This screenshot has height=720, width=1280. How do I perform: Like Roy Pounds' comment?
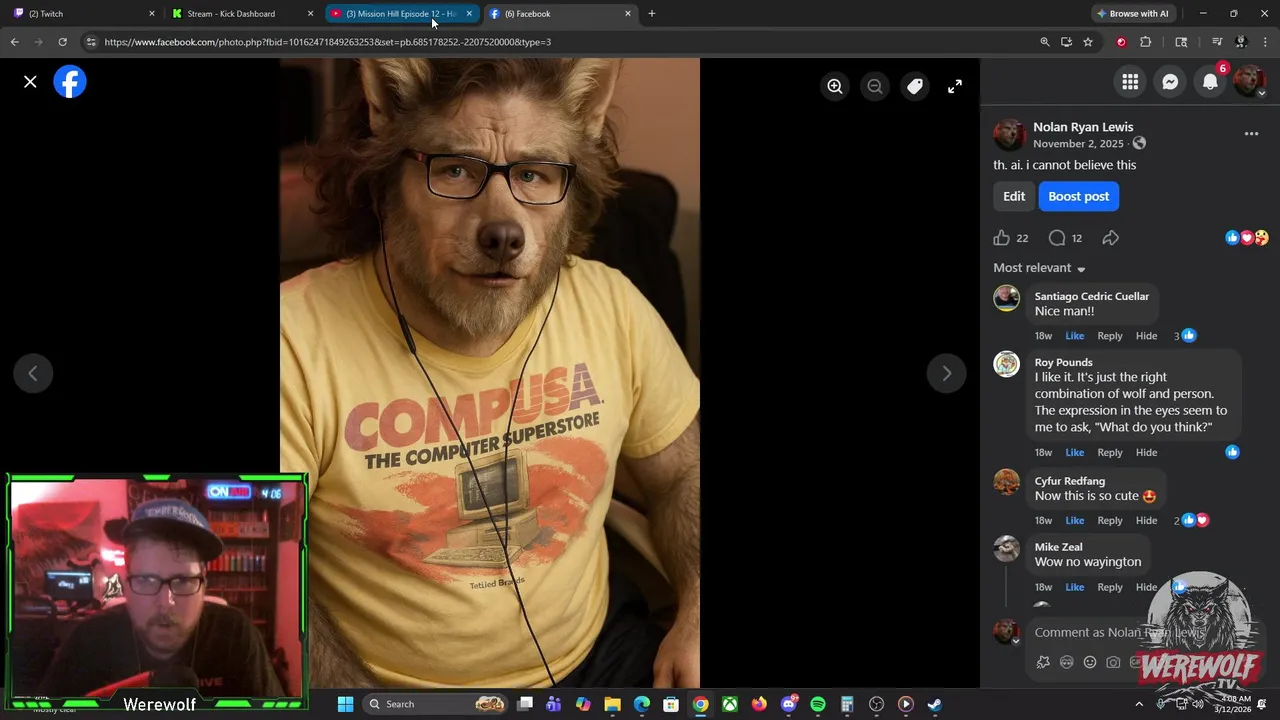(1074, 453)
